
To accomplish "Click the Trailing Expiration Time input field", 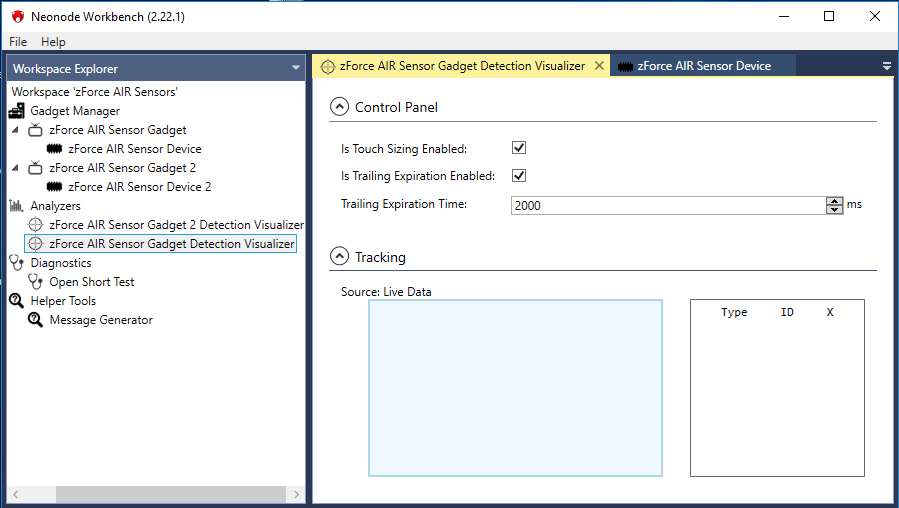I will [x=667, y=205].
